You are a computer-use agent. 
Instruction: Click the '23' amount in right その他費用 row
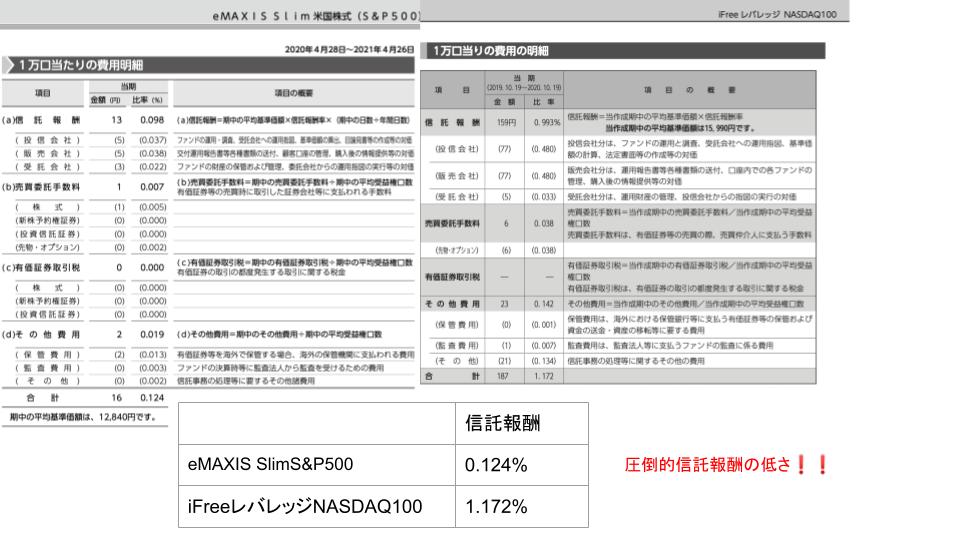504,304
